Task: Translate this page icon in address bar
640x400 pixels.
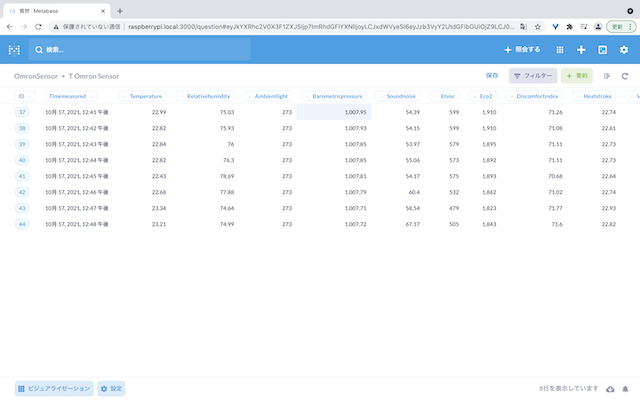Action: click(523, 27)
